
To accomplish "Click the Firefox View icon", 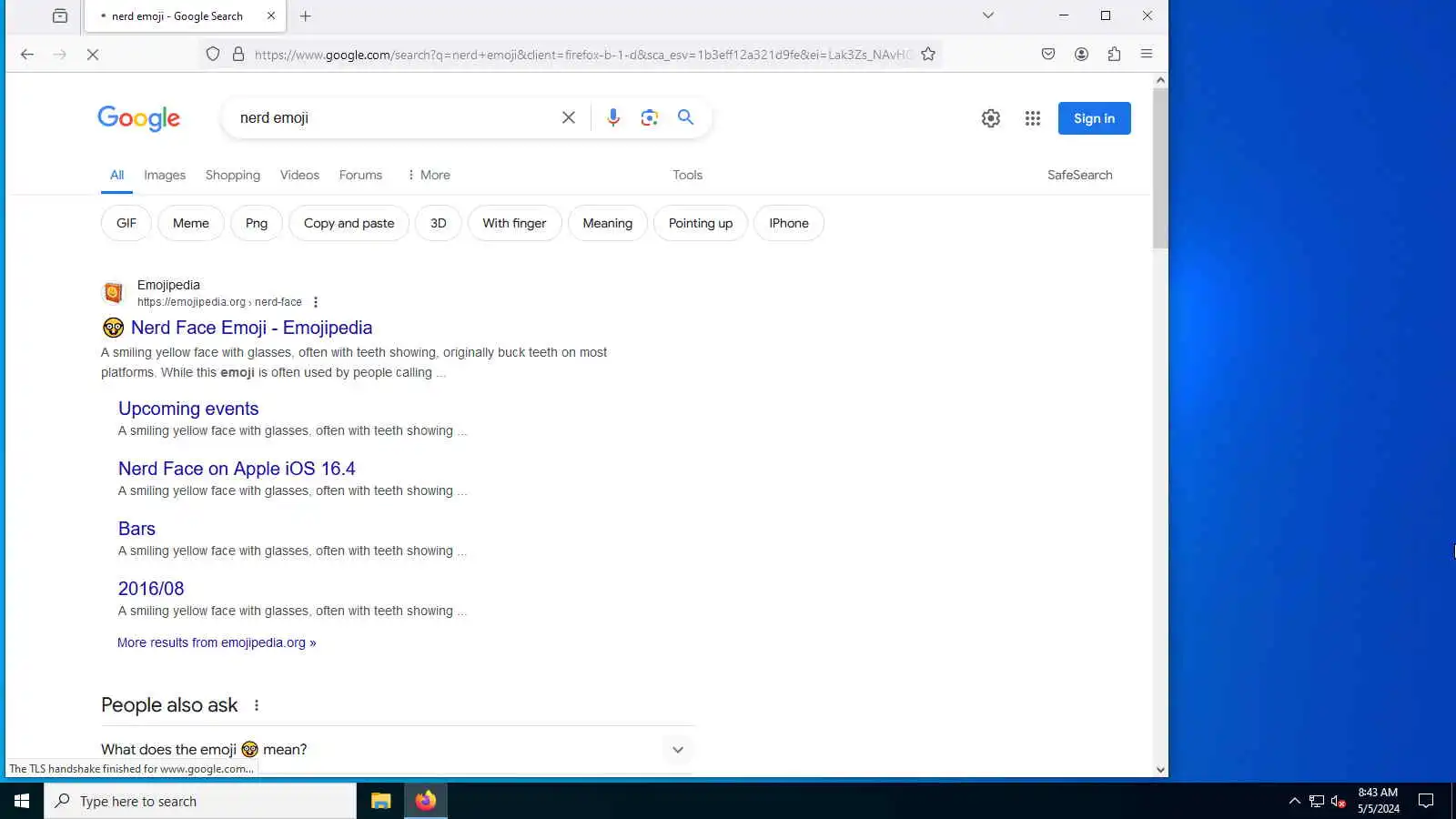I will pyautogui.click(x=60, y=15).
